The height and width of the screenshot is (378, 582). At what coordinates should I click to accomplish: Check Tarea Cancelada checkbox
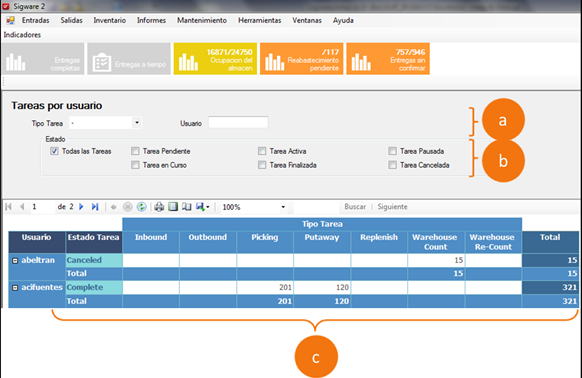pos(392,165)
